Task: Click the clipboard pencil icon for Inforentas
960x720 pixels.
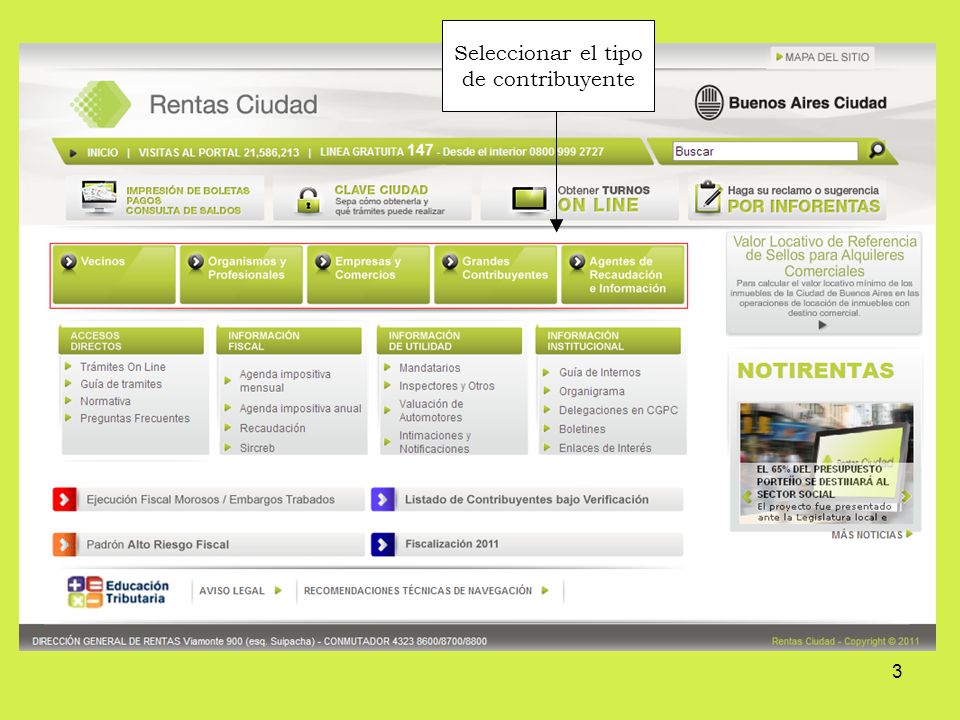Action: tap(708, 197)
